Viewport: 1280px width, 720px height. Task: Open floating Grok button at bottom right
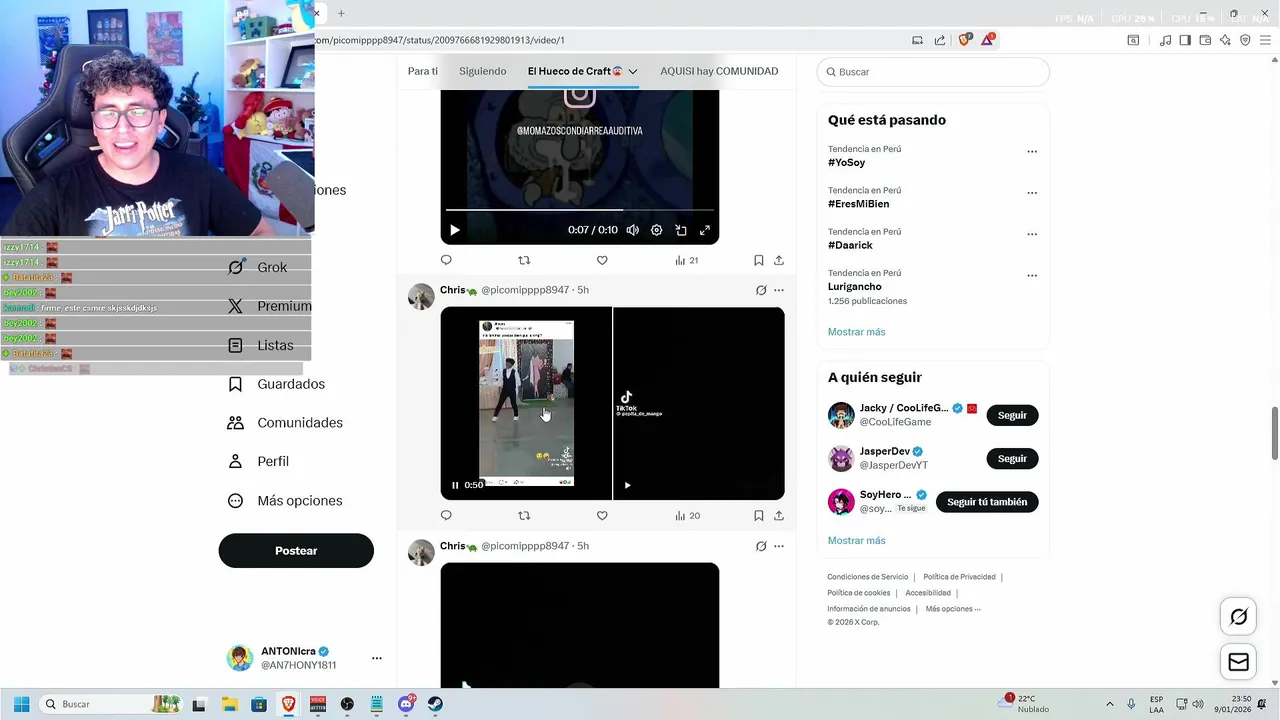point(1238,617)
